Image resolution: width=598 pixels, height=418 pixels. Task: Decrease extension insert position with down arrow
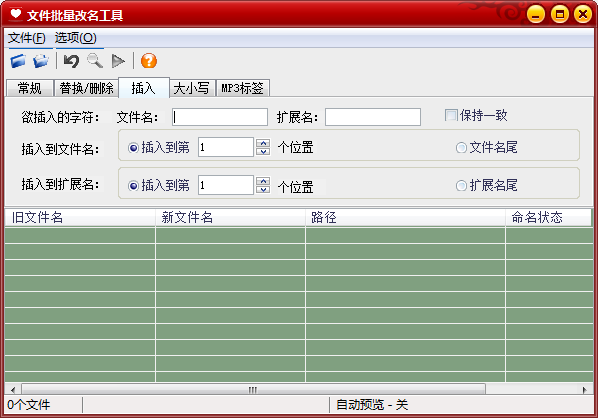263,190
